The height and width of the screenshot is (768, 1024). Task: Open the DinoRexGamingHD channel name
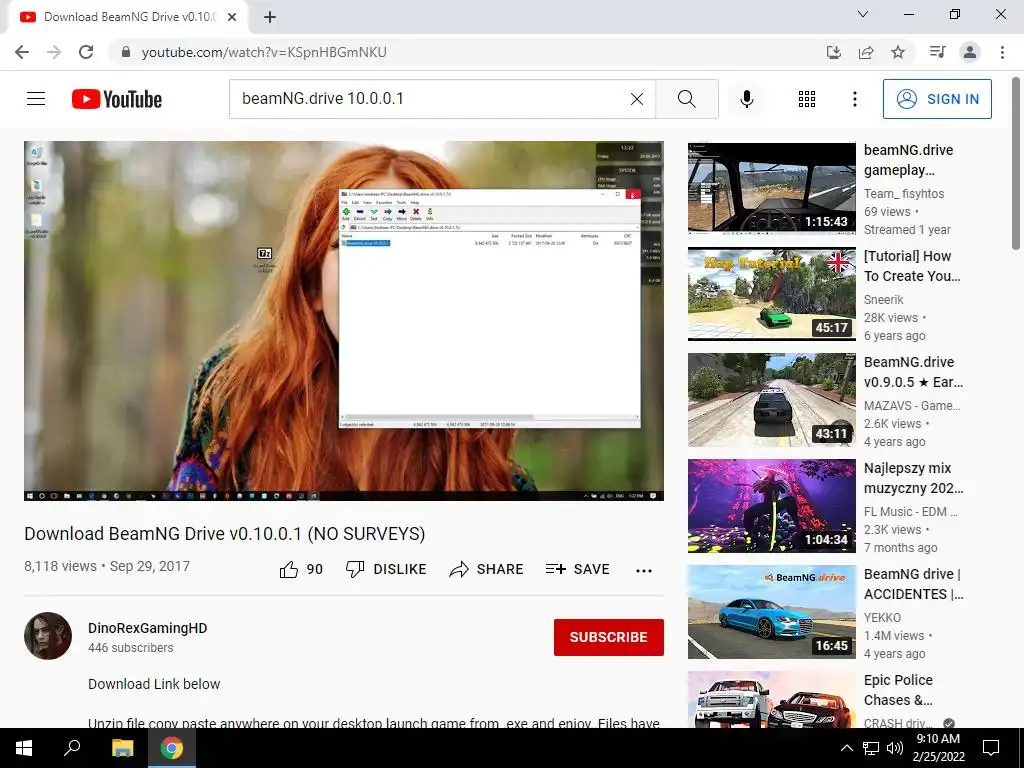click(x=148, y=628)
